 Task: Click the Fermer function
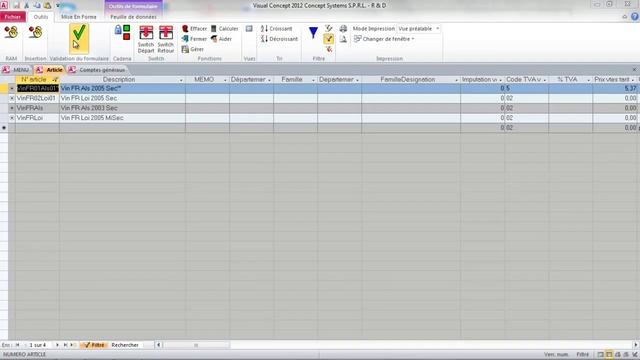[194, 39]
